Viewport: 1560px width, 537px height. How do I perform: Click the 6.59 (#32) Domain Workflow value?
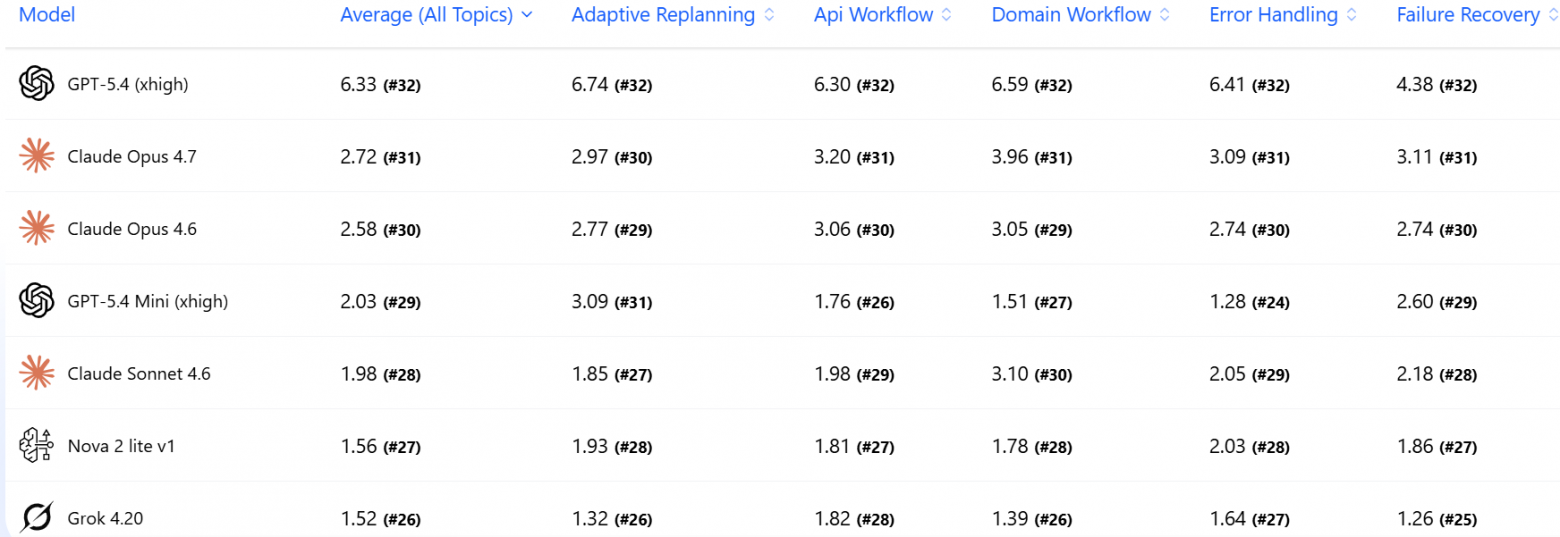tap(1032, 85)
